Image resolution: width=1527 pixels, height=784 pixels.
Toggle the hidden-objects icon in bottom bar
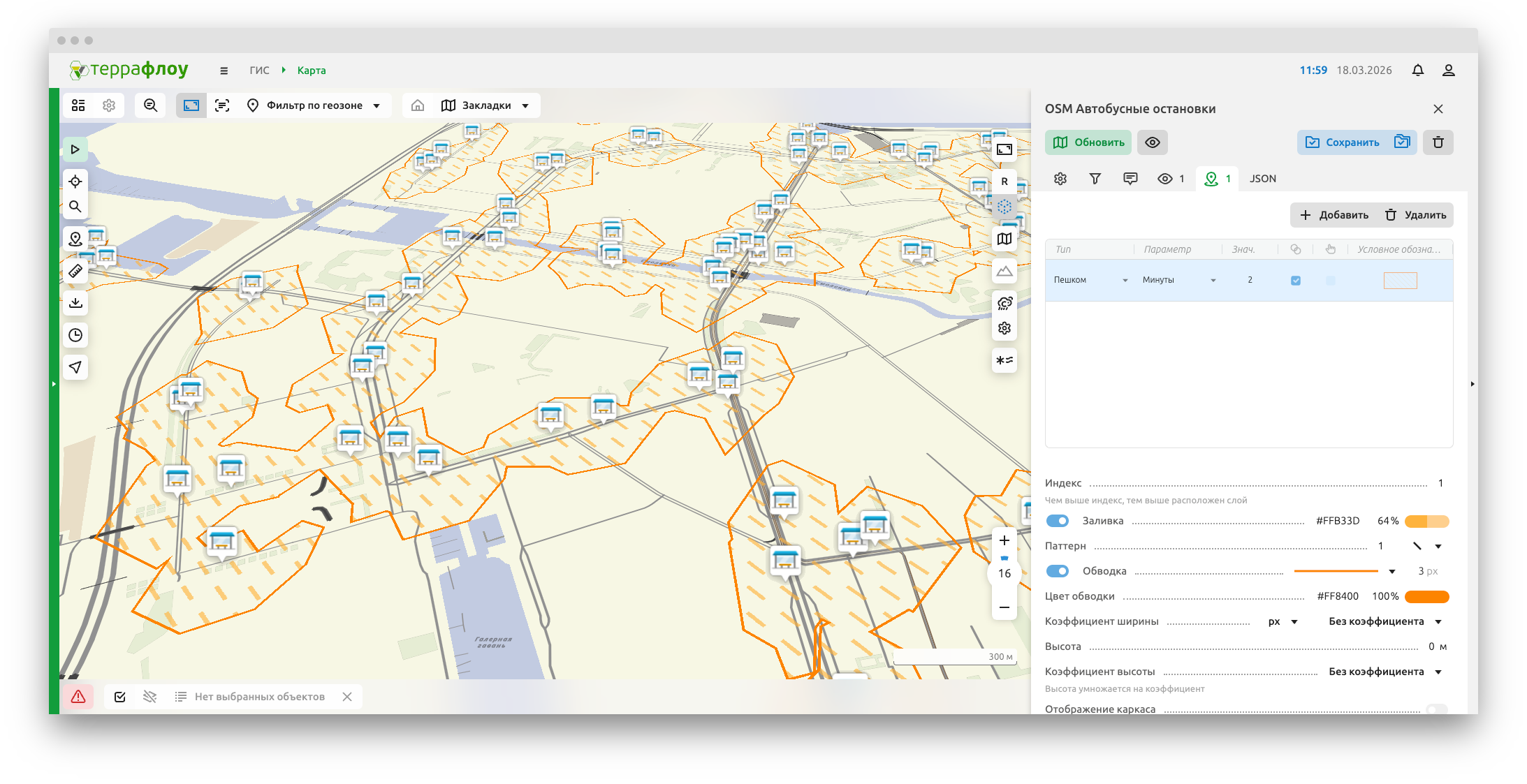[x=149, y=697]
